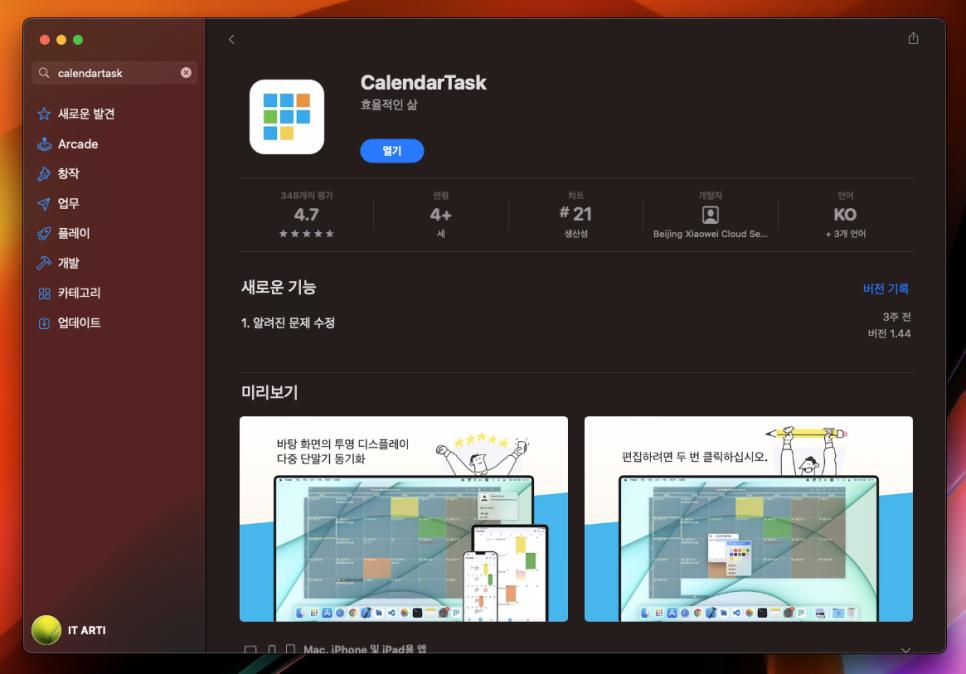Click the + 3개 언어 text

click(845, 233)
